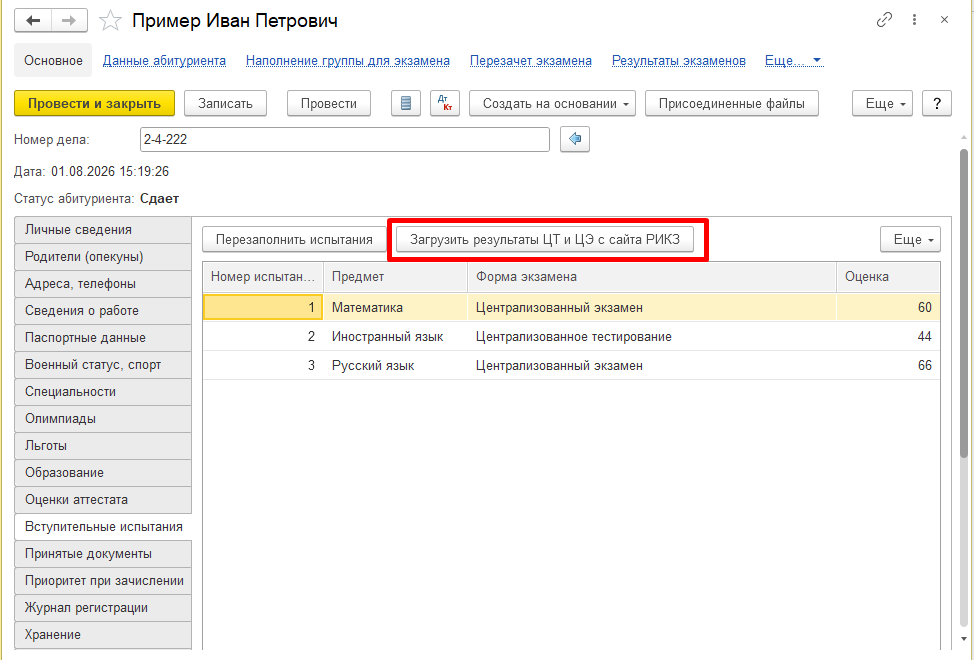Select the Журнал регистрации tab
Screen dimensions: 974x660
(x=102, y=608)
